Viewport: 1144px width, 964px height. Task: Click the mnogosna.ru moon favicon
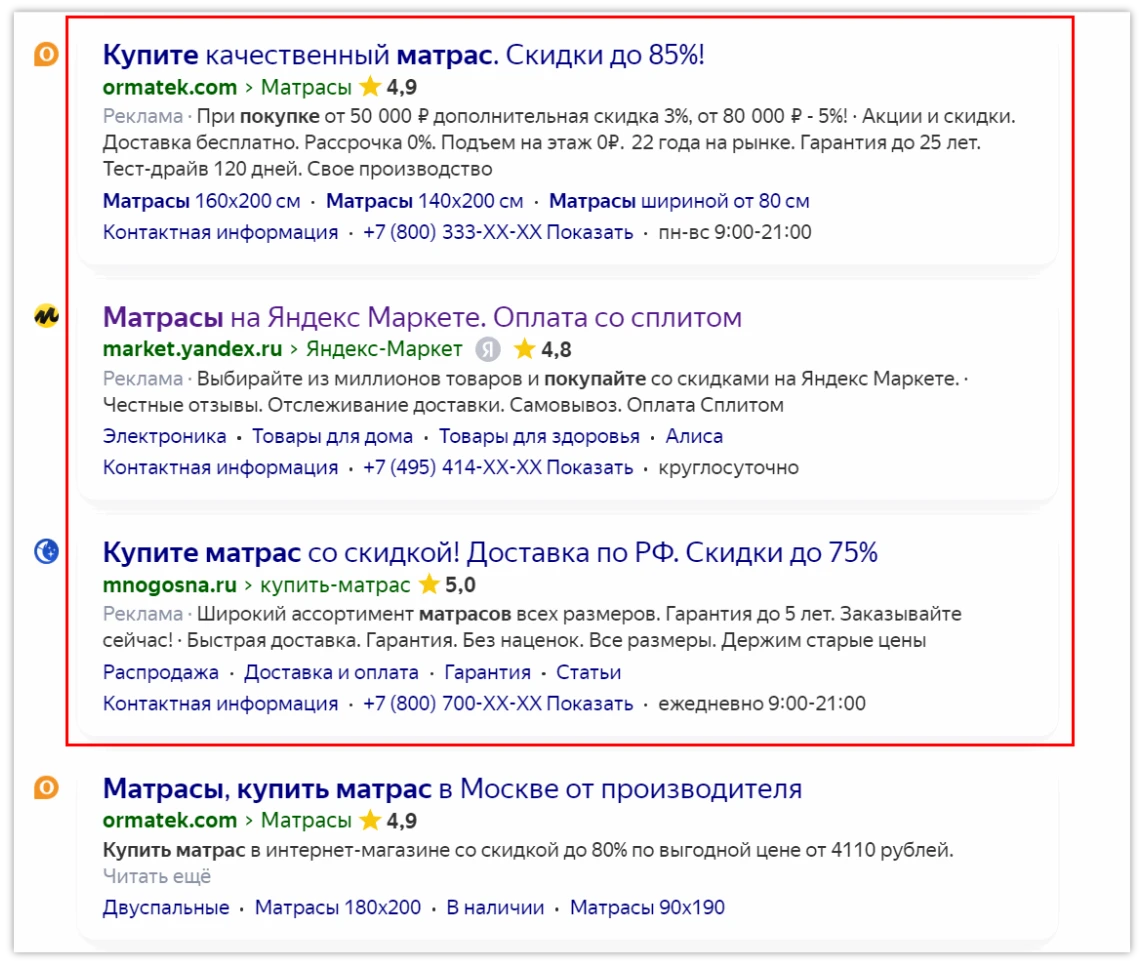(47, 551)
